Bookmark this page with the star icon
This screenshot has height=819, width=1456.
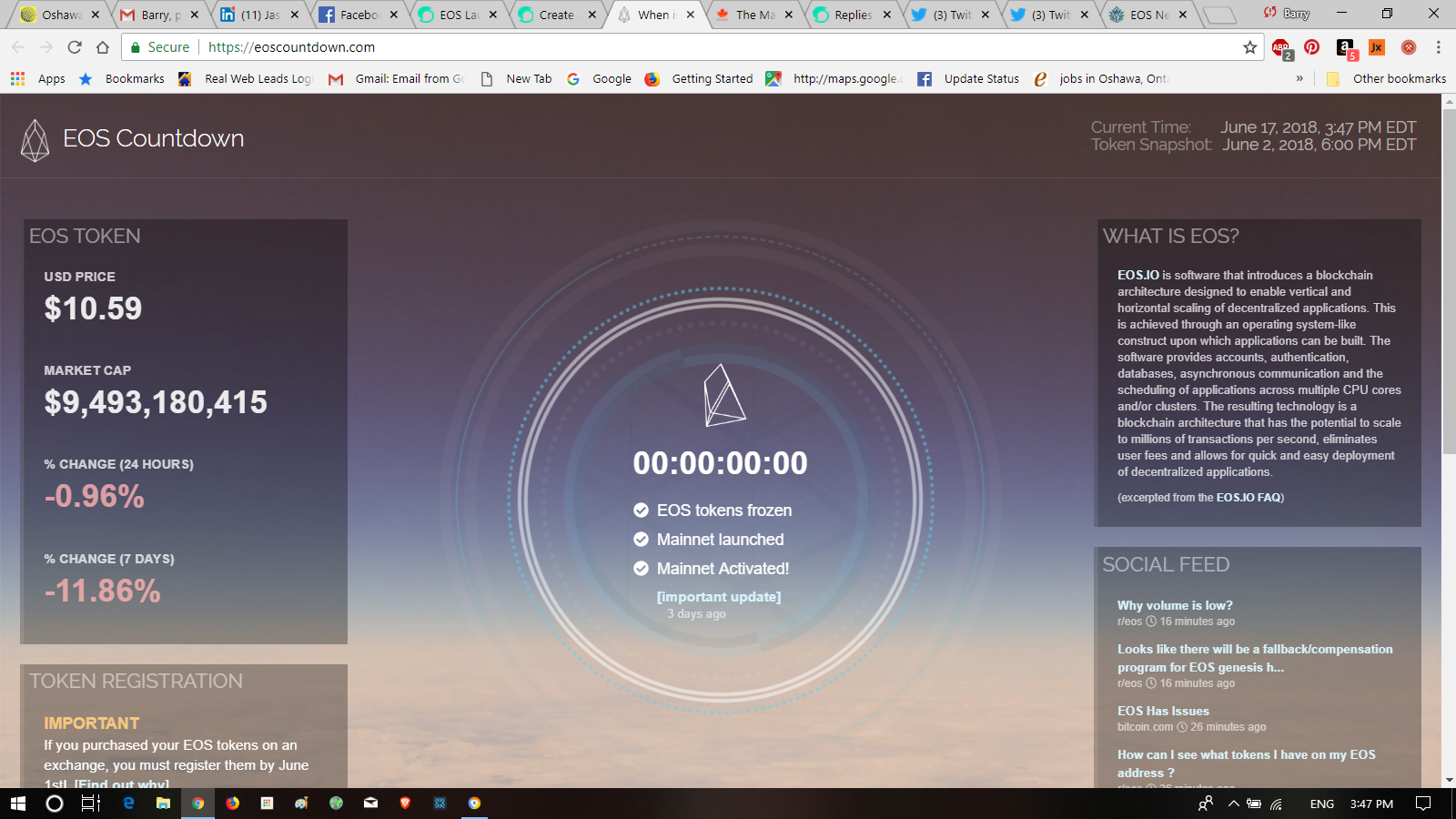tap(1250, 47)
